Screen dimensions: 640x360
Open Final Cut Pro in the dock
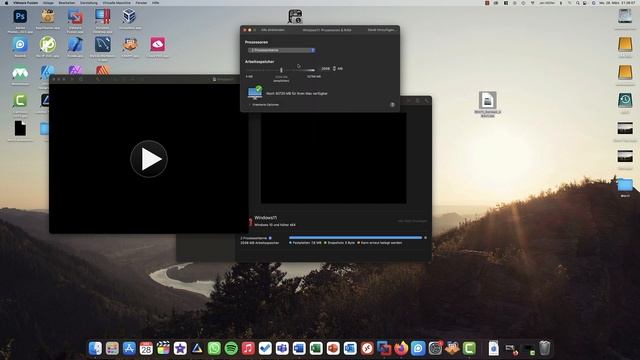163,348
